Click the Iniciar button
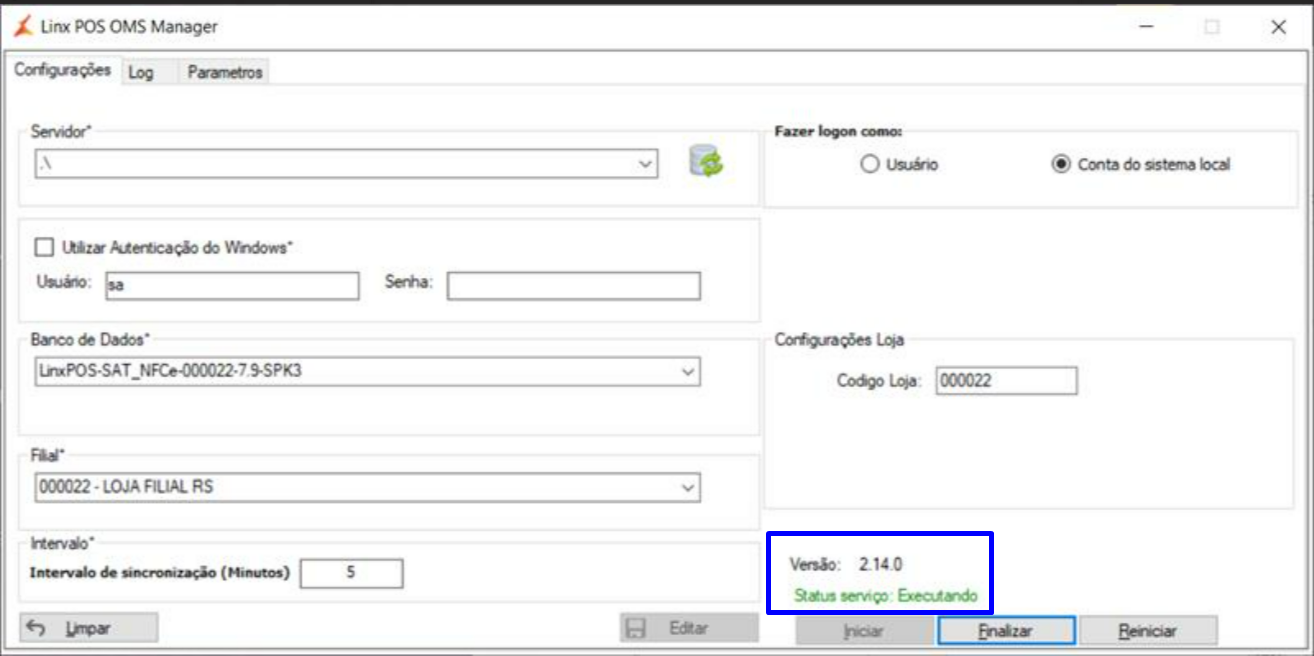The height and width of the screenshot is (656, 1314). [865, 631]
